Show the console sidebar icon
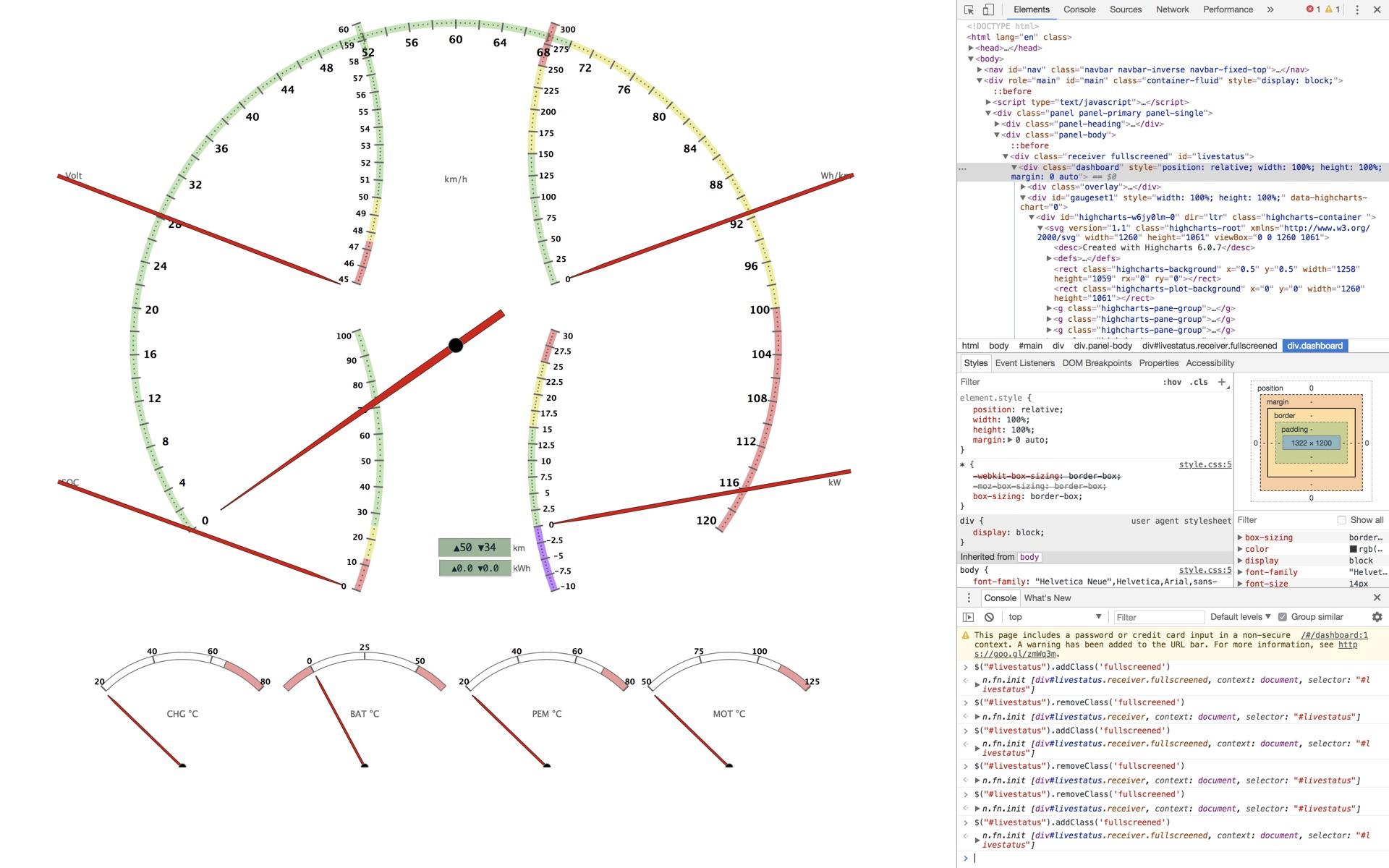Image resolution: width=1389 pixels, height=868 pixels. [968, 617]
